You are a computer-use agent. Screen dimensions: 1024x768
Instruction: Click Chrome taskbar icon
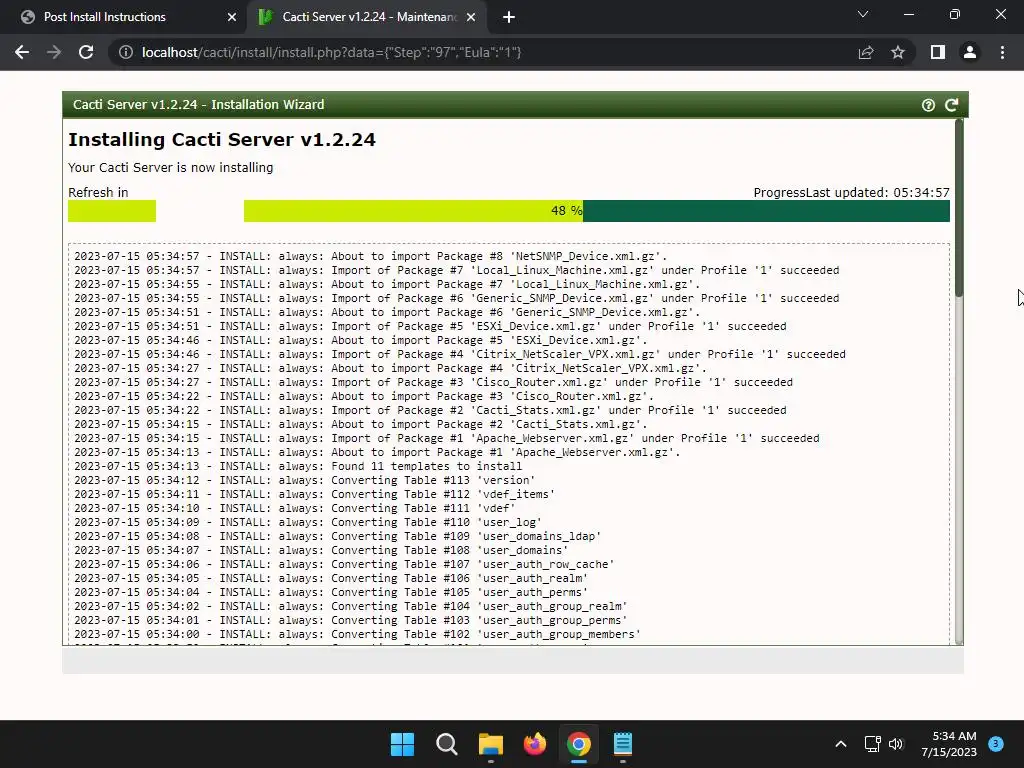point(579,744)
